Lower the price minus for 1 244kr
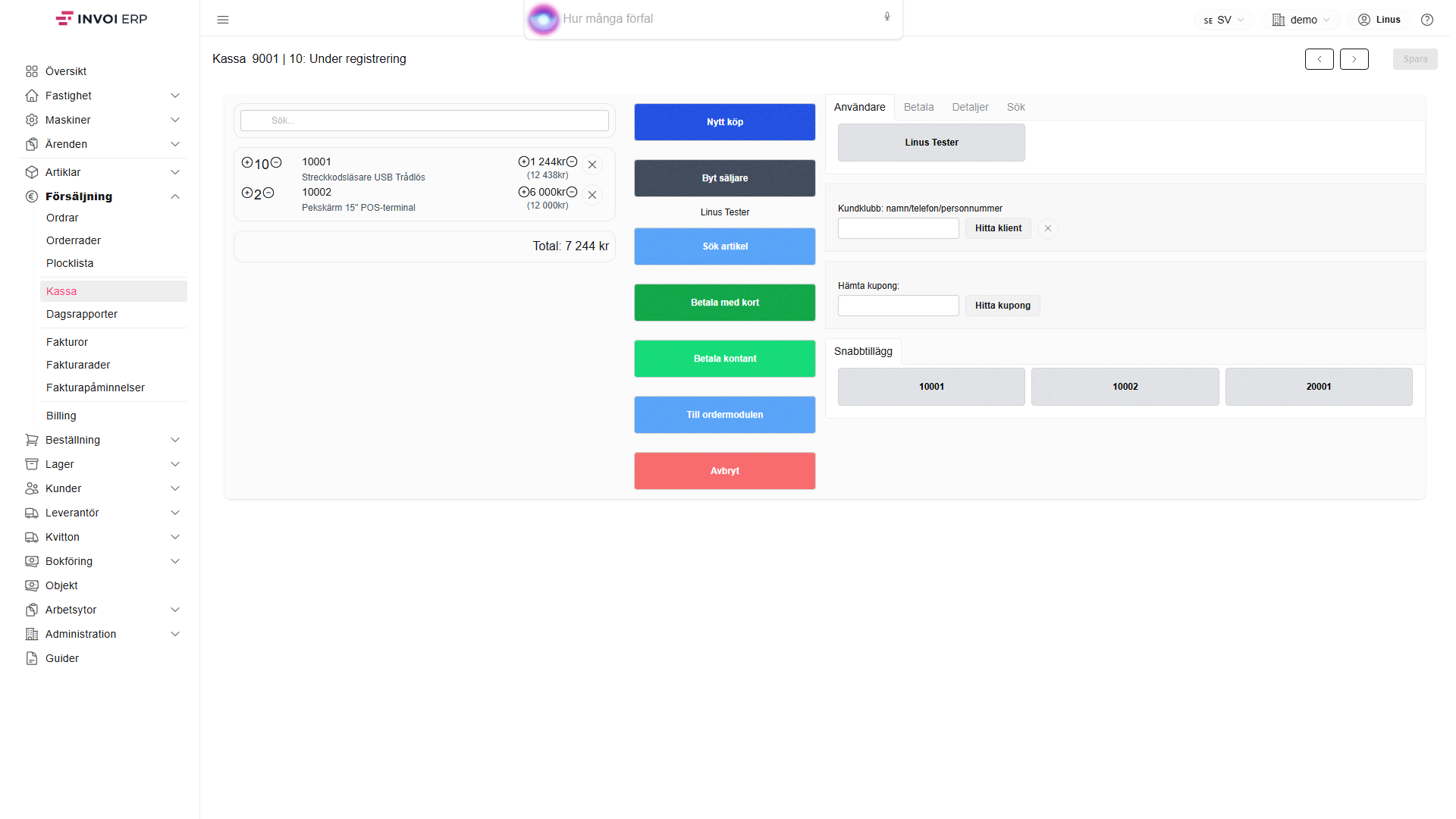1456x819 pixels. coord(572,162)
